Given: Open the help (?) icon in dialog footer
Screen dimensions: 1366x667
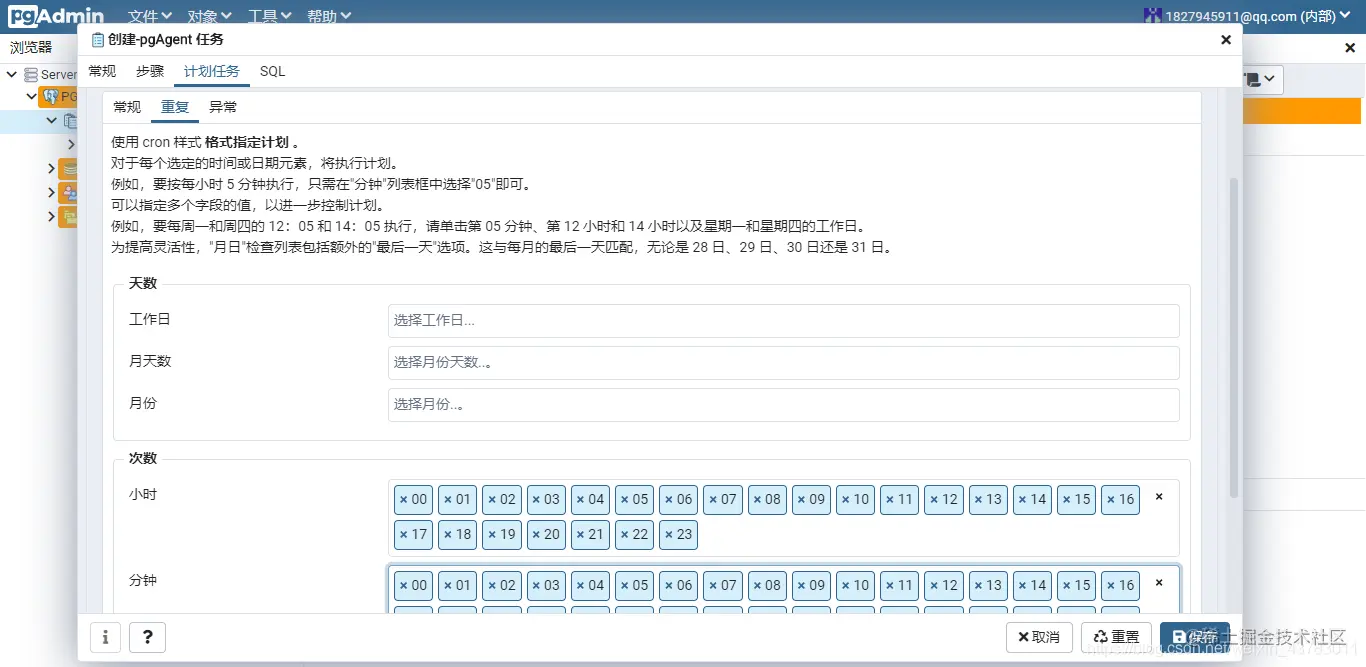Looking at the screenshot, I should tap(147, 637).
